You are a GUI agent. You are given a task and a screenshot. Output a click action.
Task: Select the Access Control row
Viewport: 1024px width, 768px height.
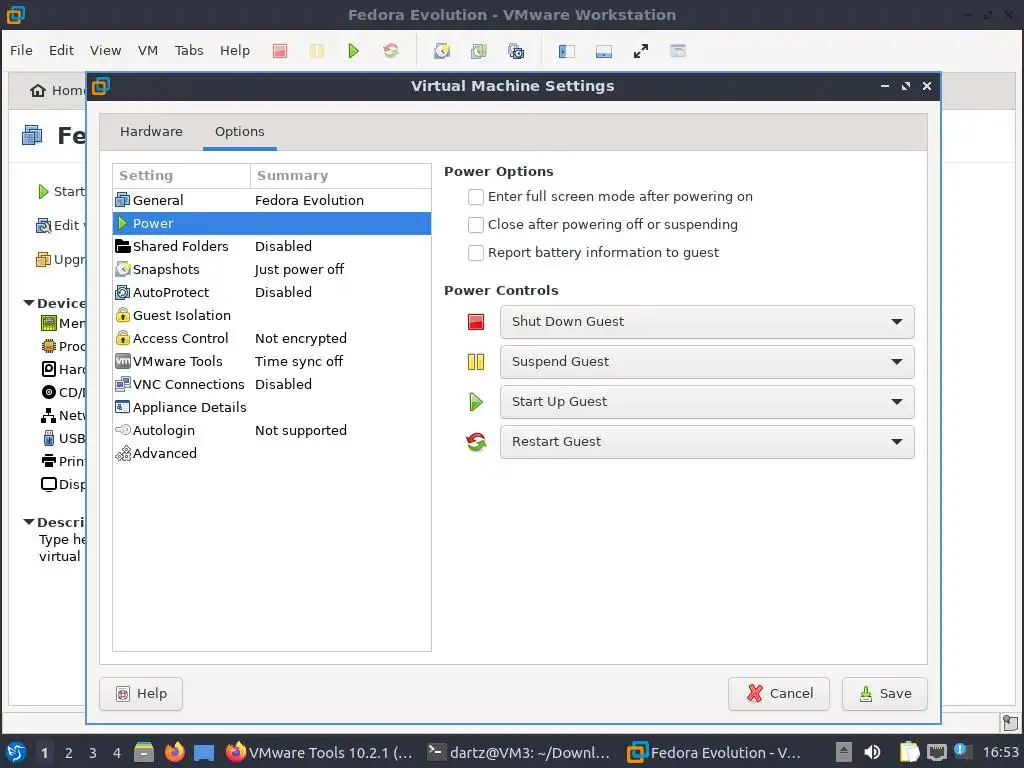pos(272,338)
